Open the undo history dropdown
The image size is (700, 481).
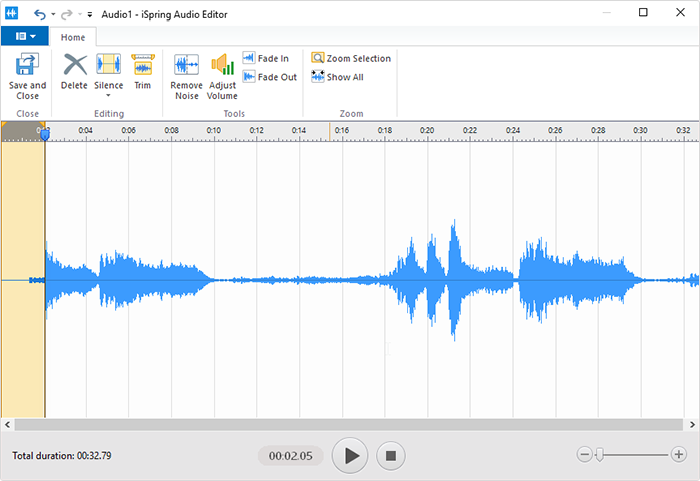tap(53, 14)
